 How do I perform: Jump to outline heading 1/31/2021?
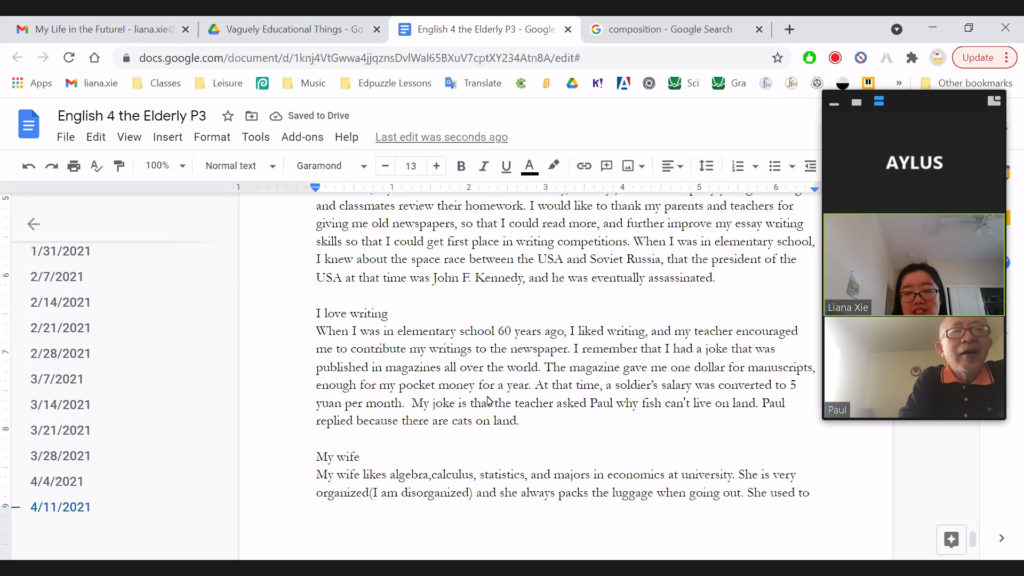pos(60,251)
